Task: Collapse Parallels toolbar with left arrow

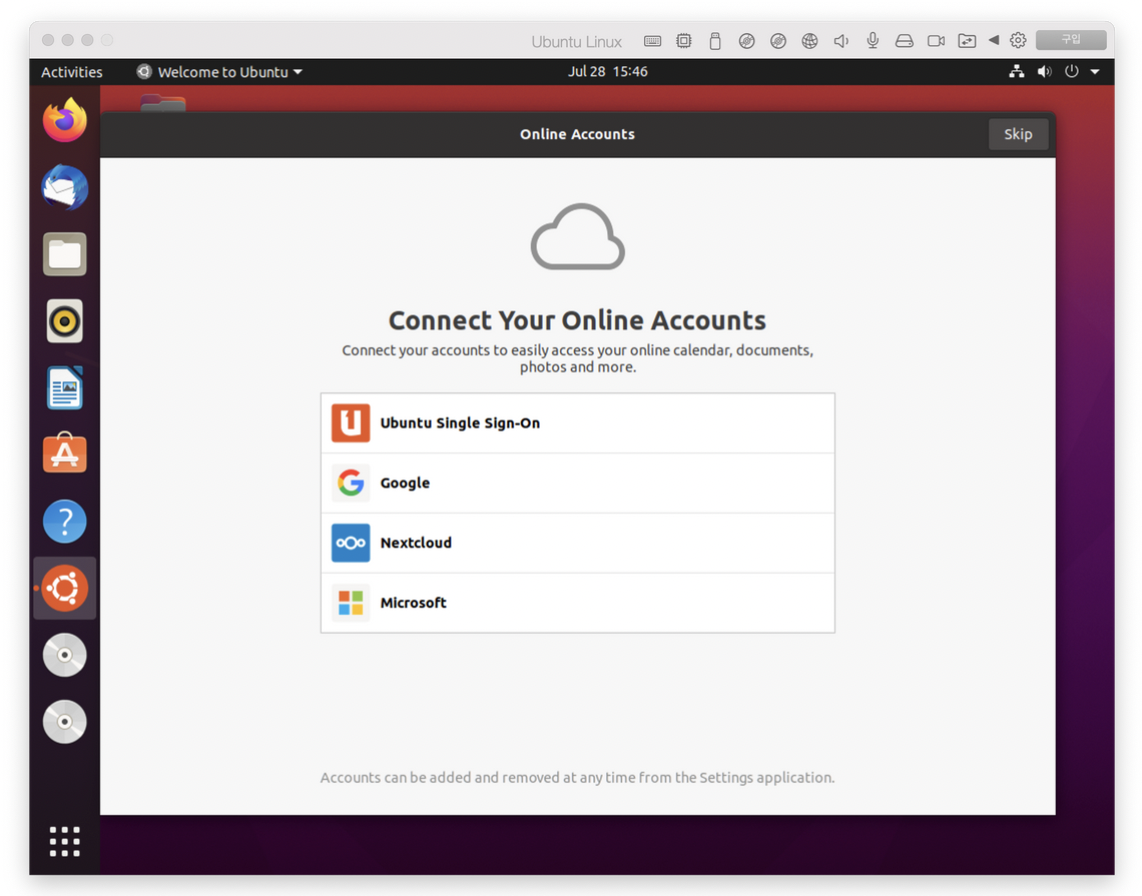Action: click(x=993, y=40)
